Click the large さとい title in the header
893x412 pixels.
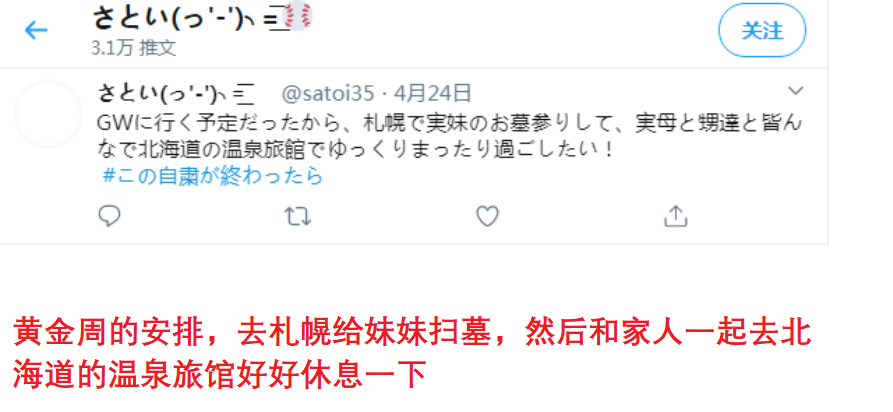click(x=131, y=17)
